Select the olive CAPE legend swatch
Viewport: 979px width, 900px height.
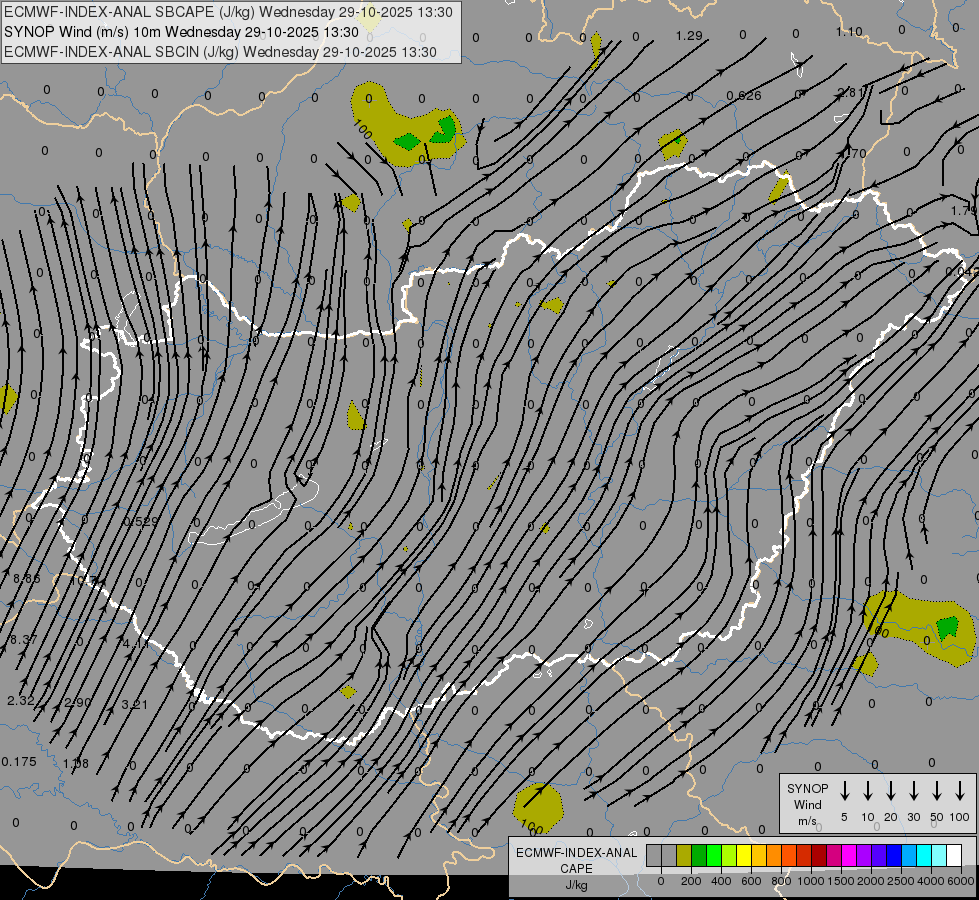[684, 856]
